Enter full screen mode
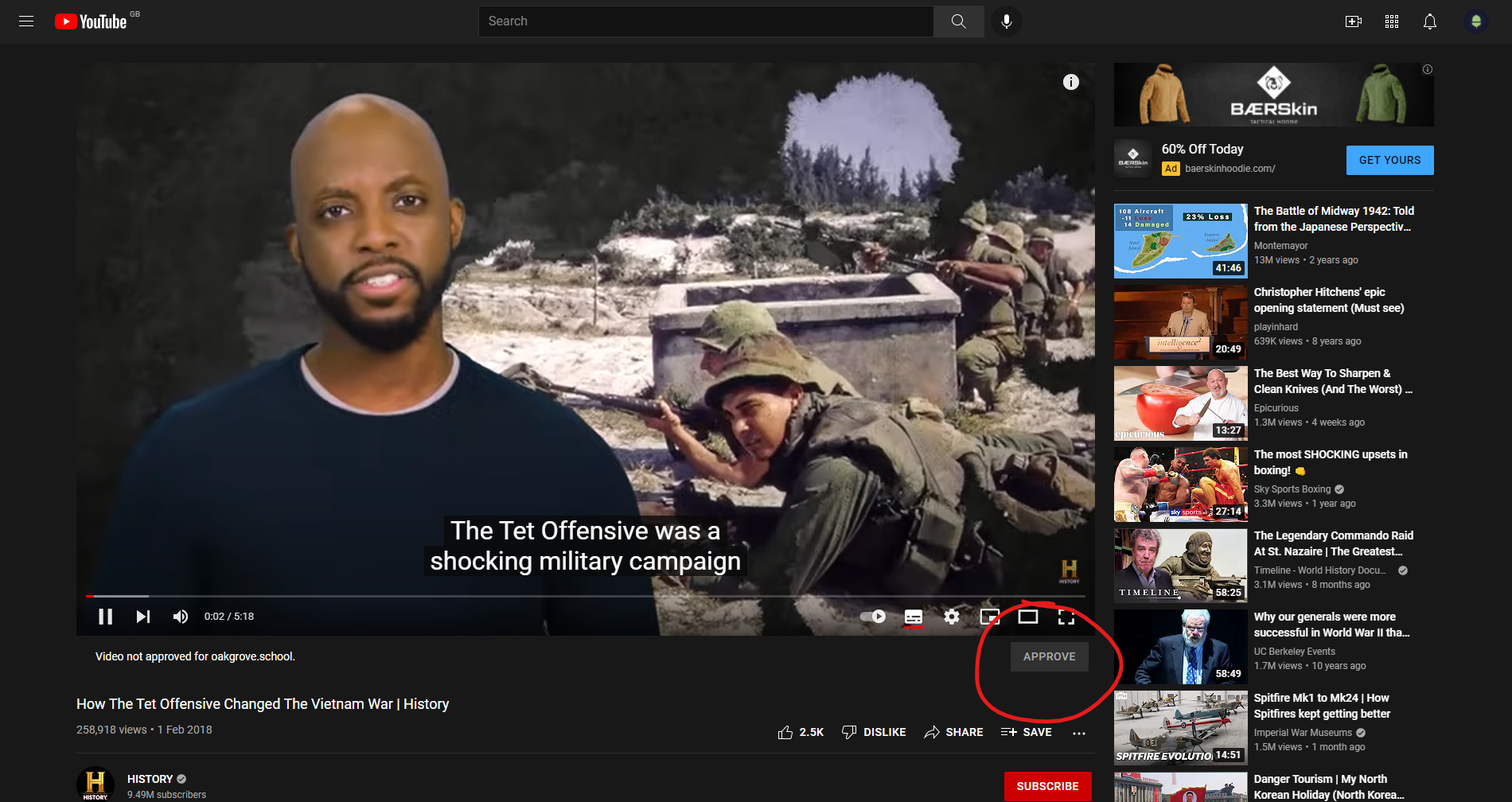Image resolution: width=1512 pixels, height=802 pixels. pyautogui.click(x=1066, y=617)
